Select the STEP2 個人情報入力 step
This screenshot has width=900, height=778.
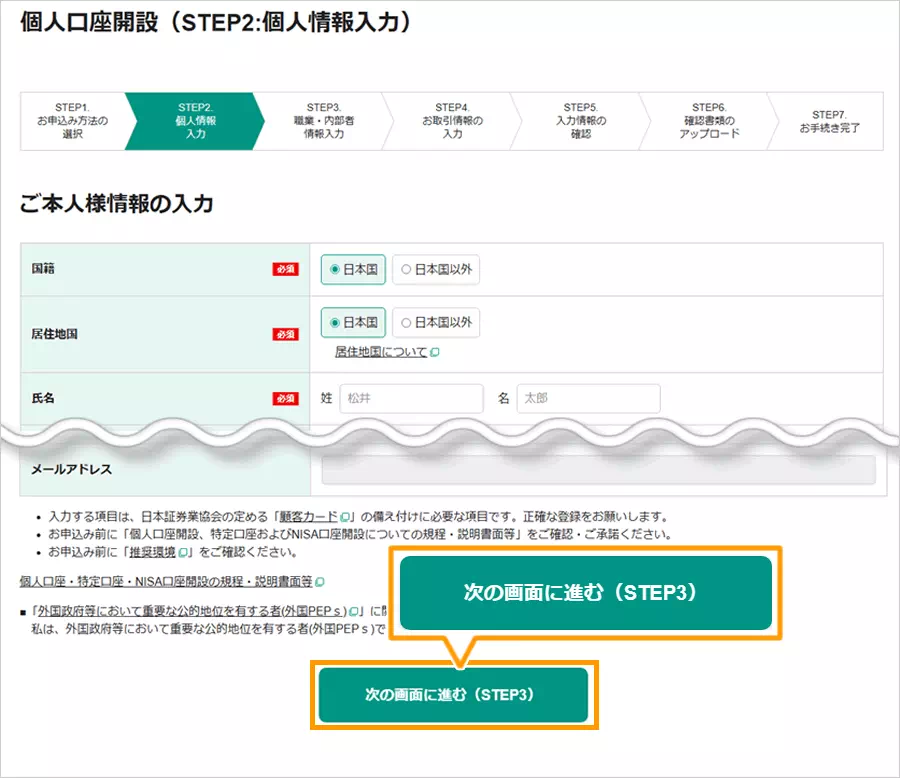pos(195,121)
